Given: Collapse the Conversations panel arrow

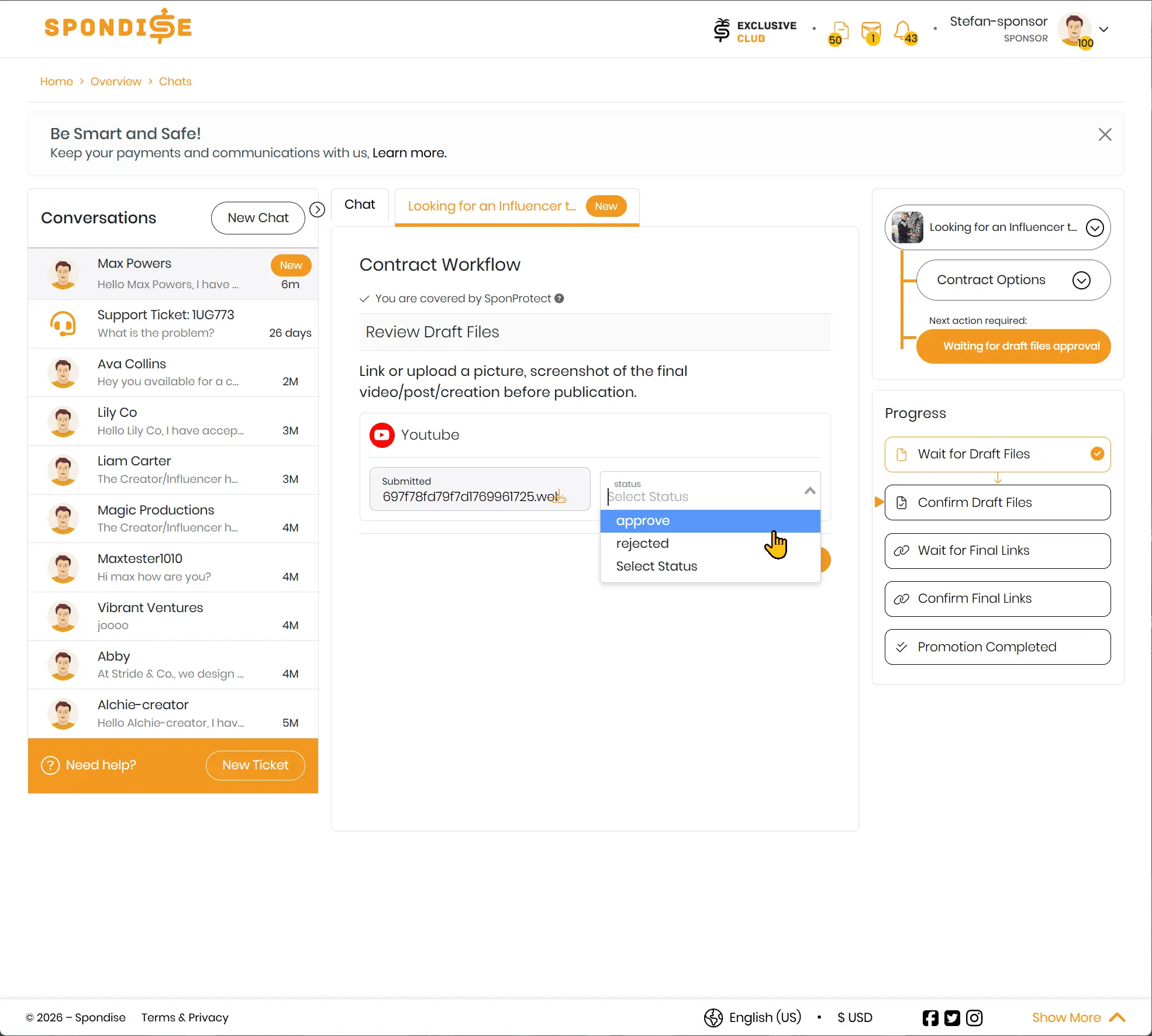Looking at the screenshot, I should (317, 209).
